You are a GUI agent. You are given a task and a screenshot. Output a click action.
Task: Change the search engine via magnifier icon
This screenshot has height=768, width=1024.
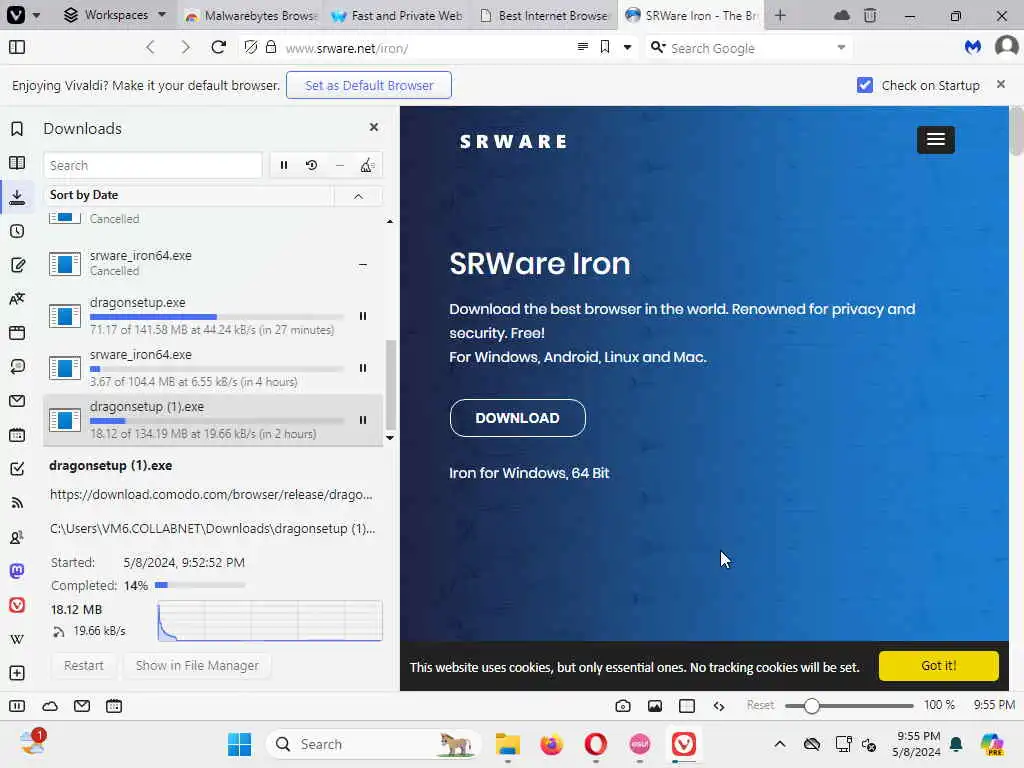[658, 47]
